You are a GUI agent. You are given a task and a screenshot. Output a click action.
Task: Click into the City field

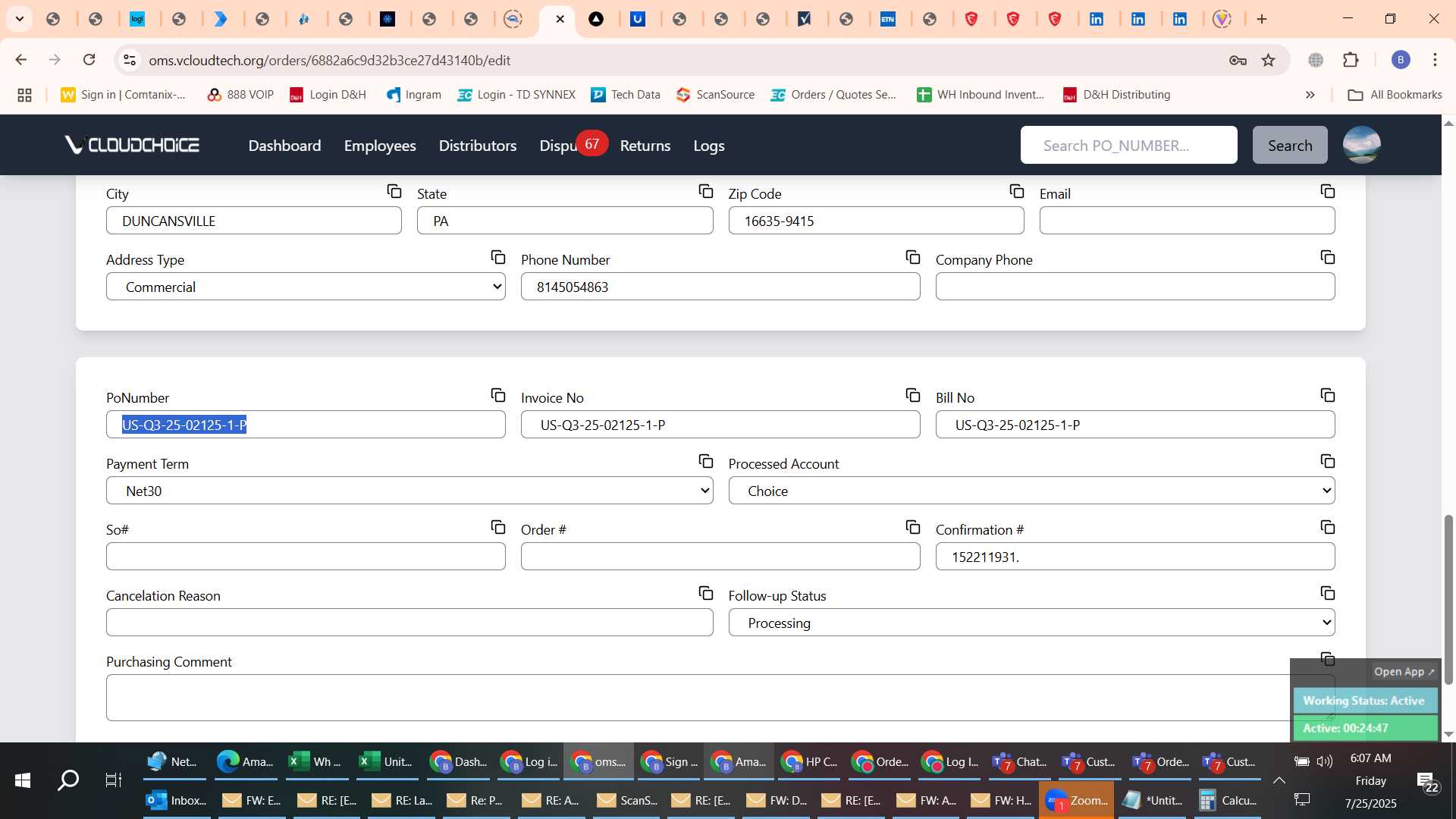pos(254,221)
